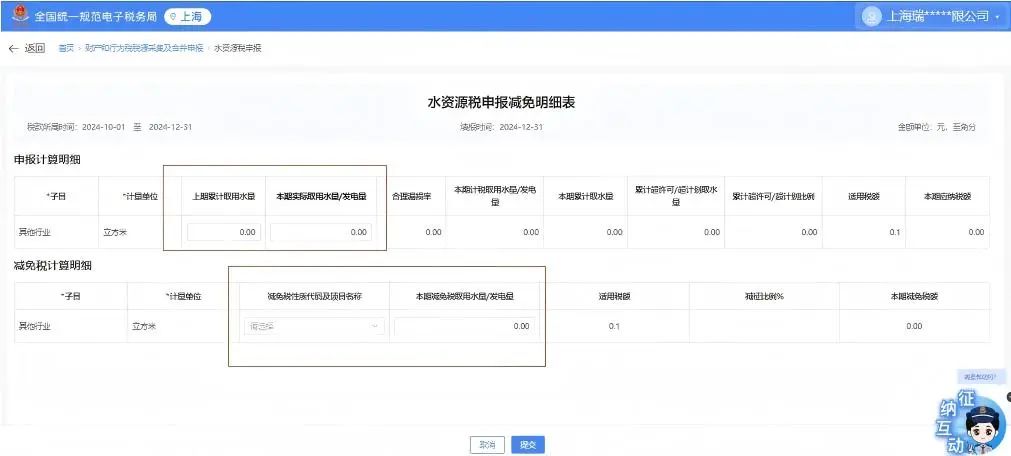Open 财产和行为税税源采集及合并申报 breadcrumb link

click(x=144, y=48)
